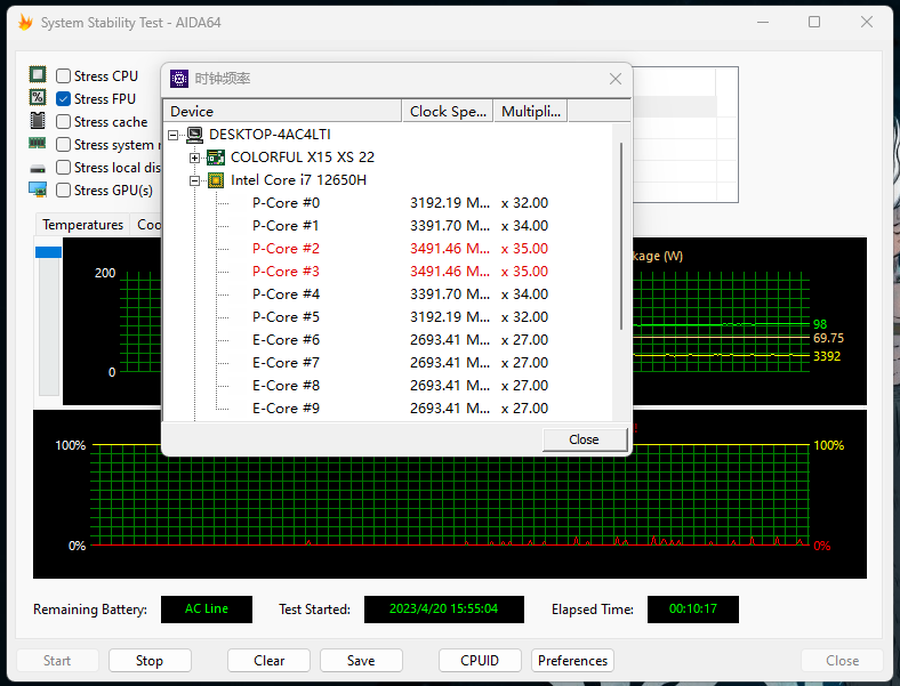The height and width of the screenshot is (686, 900).
Task: Switch to the Temperatures tab
Action: (83, 225)
